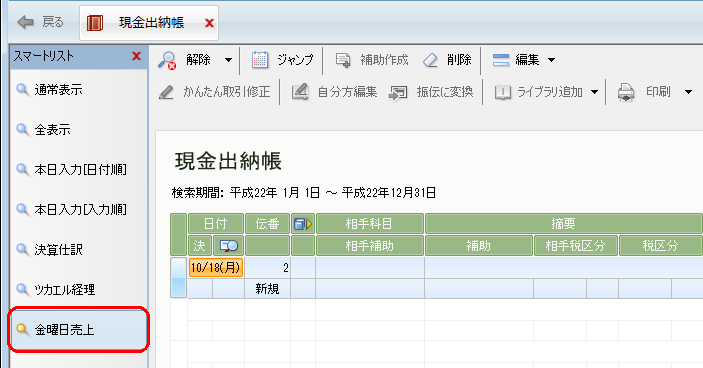Click the 相手税区分 column header
This screenshot has height=368, width=703.
[x=576, y=246]
